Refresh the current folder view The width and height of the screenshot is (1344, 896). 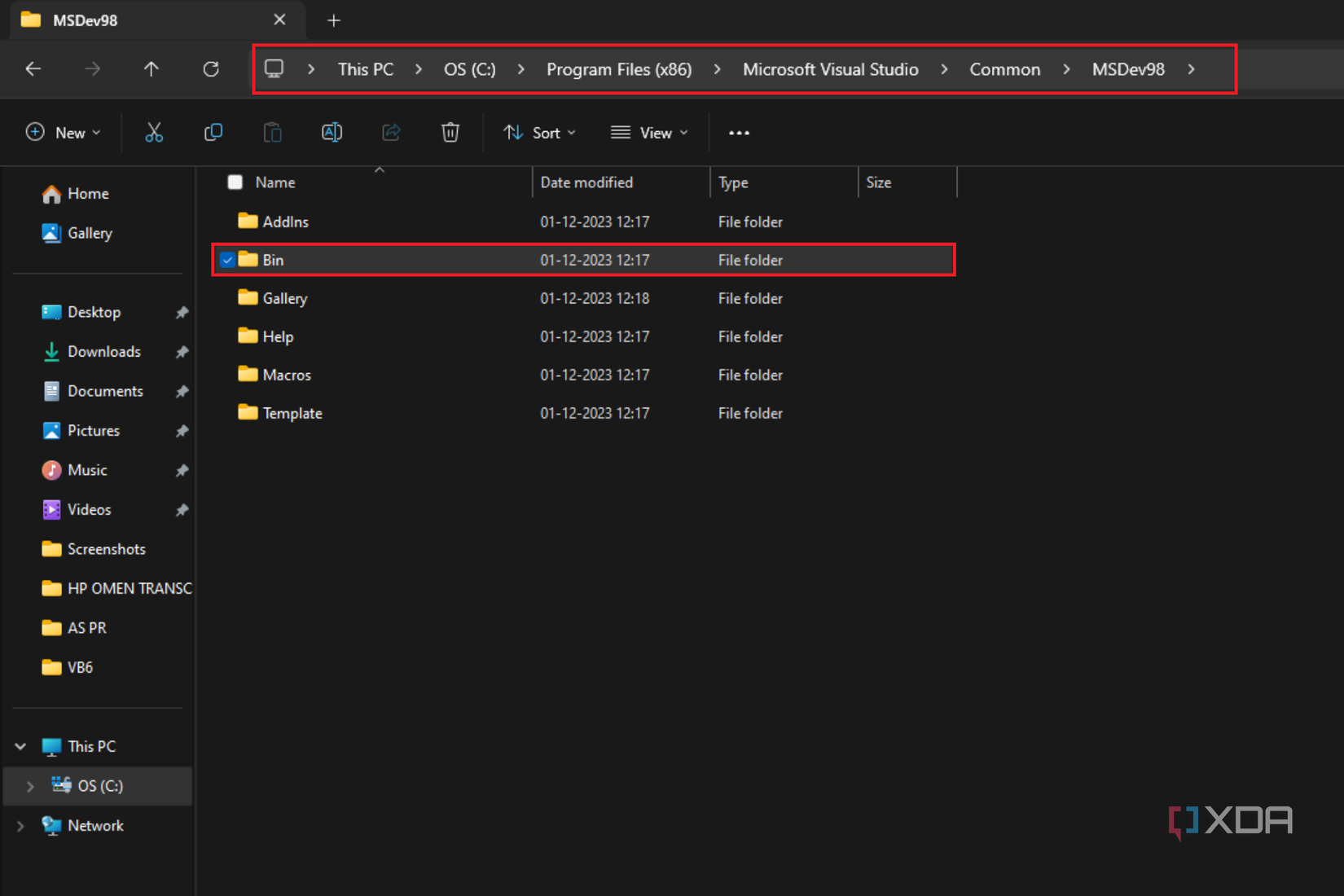211,69
